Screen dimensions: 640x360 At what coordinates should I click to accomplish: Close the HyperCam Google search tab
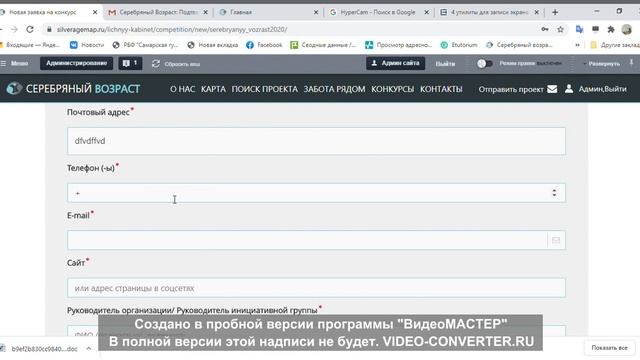427,12
